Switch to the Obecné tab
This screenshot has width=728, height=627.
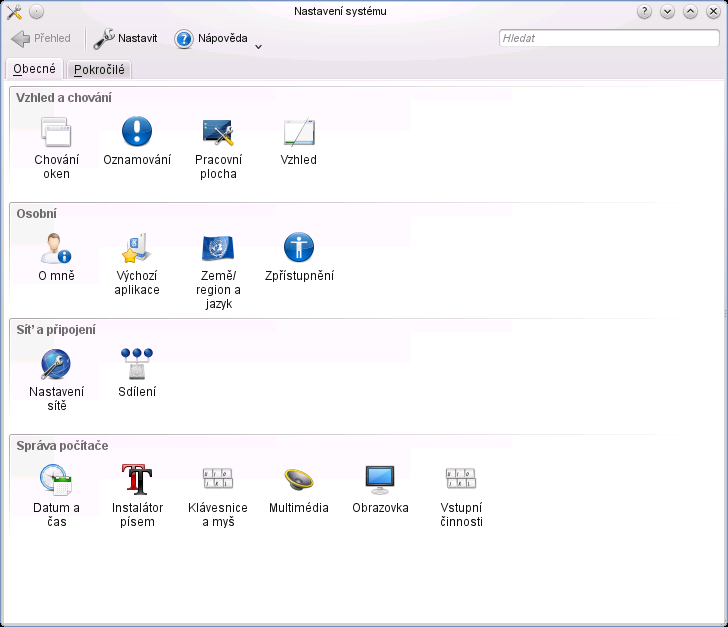pos(34,69)
